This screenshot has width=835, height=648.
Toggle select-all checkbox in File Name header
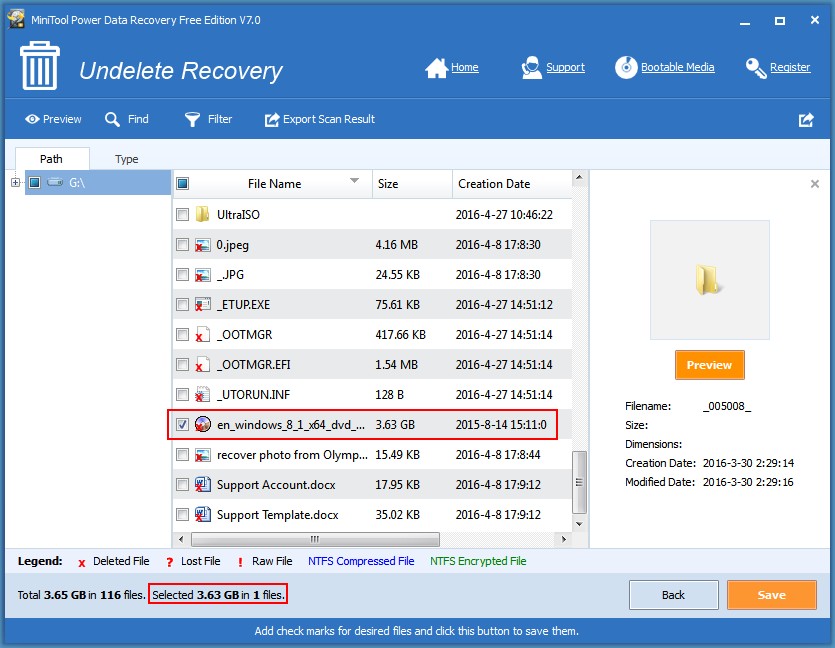tap(182, 183)
